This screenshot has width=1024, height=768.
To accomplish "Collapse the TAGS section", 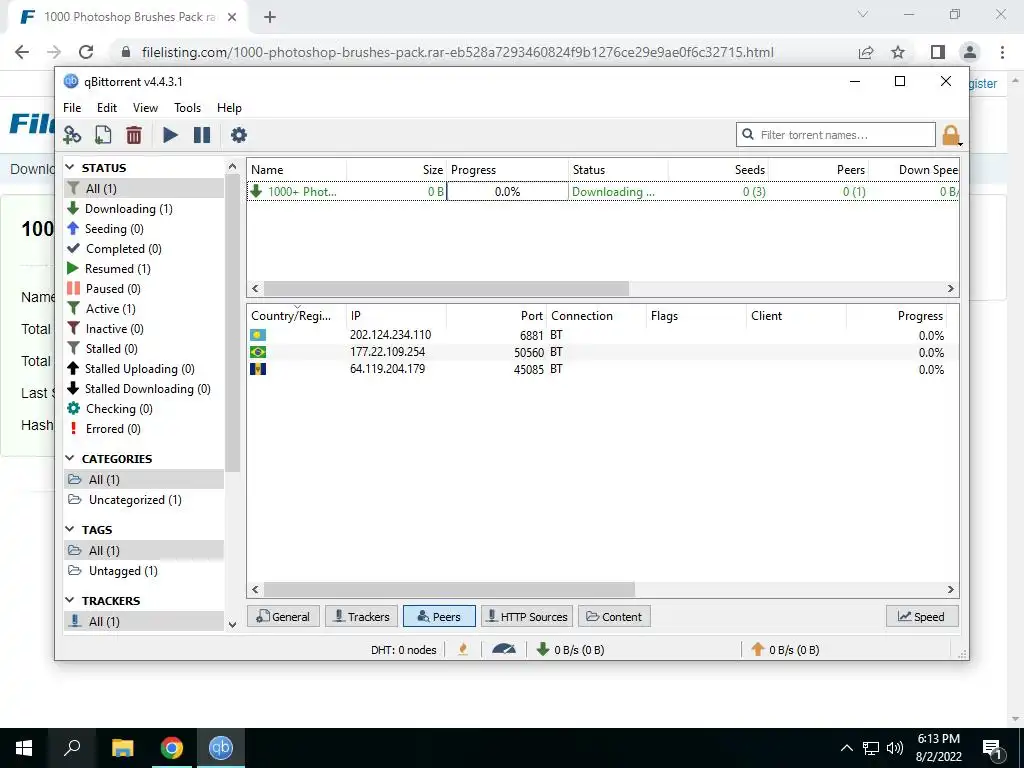I will 71,530.
